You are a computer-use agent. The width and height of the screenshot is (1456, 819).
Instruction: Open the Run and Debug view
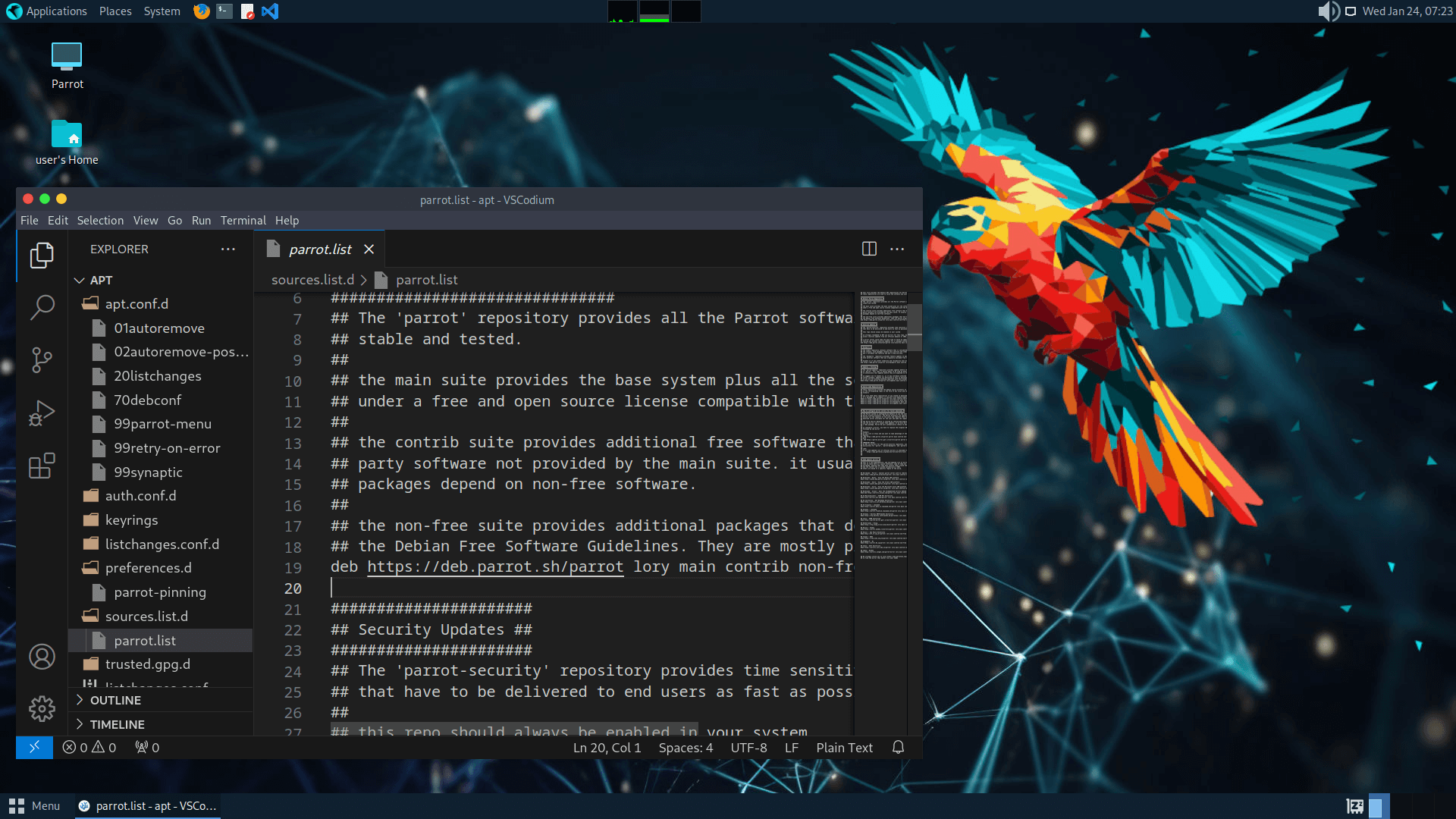[42, 413]
